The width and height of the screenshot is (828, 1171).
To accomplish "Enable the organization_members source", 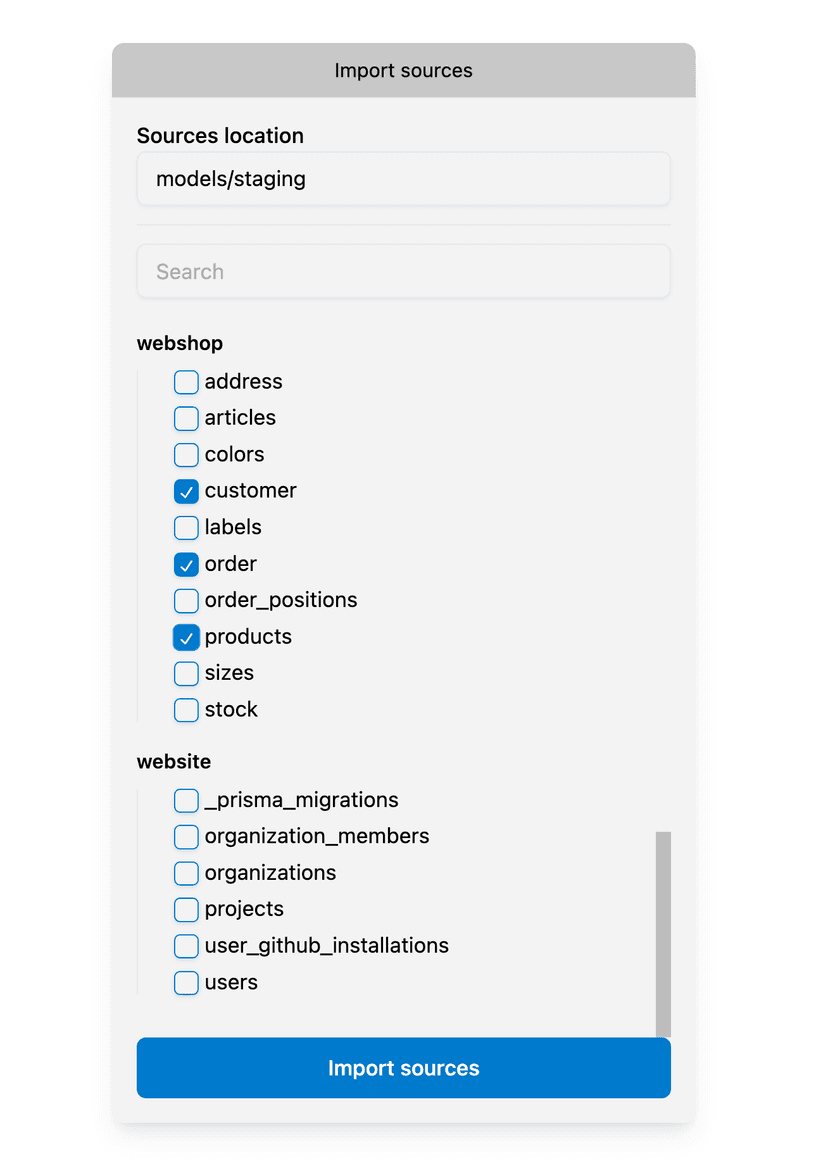I will 186,837.
